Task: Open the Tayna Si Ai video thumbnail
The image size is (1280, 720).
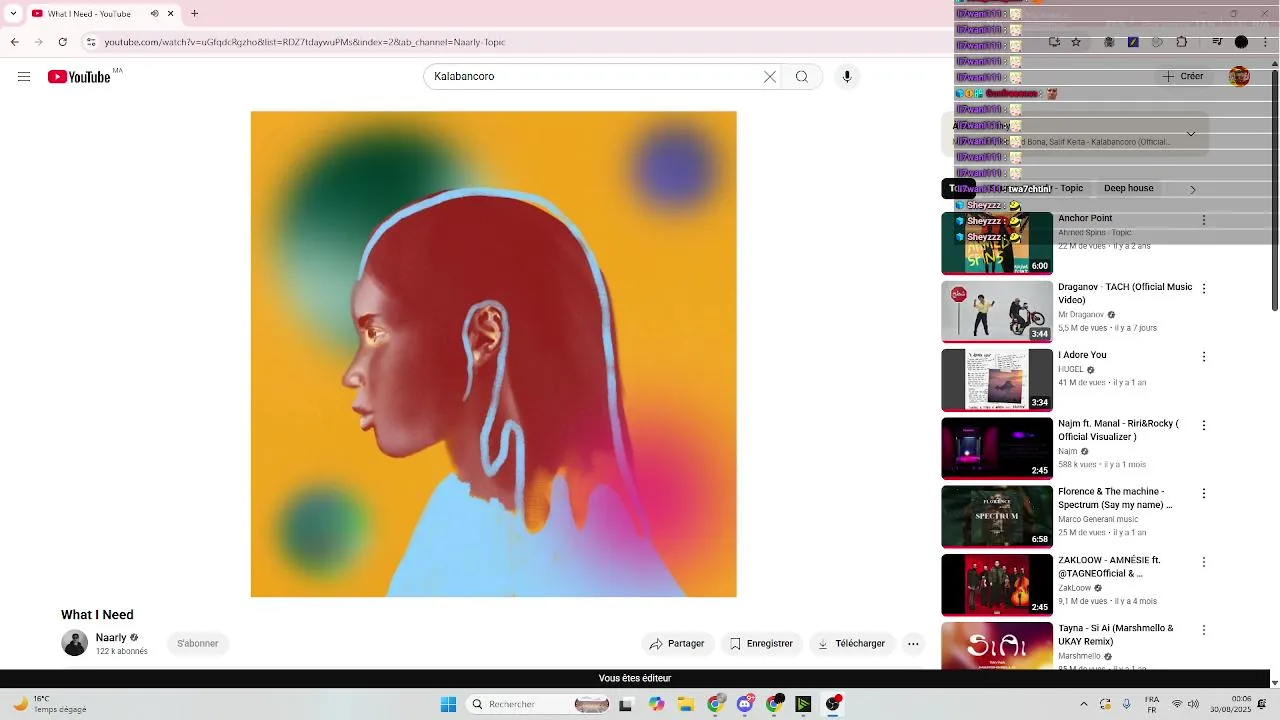Action: (x=997, y=647)
